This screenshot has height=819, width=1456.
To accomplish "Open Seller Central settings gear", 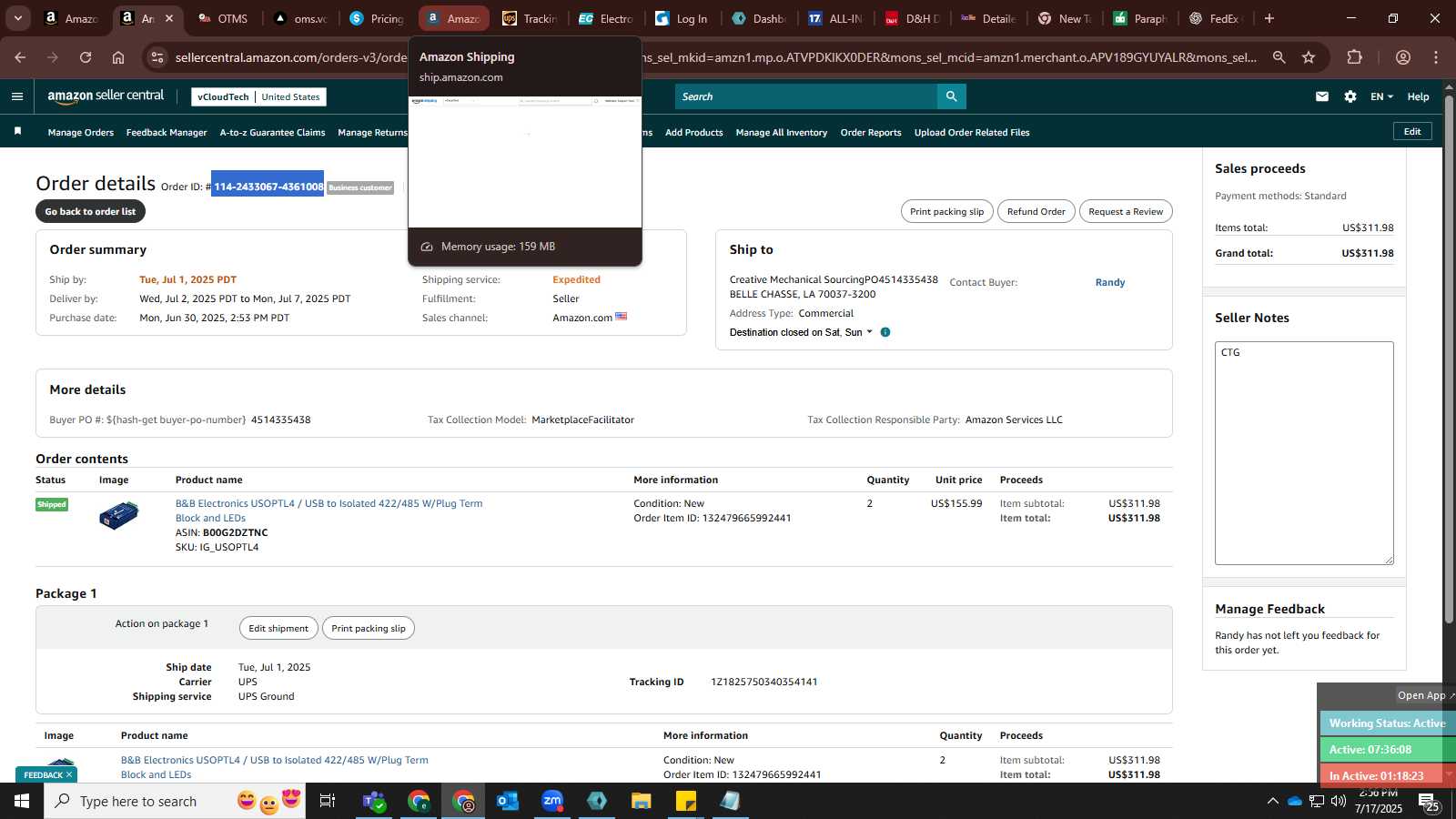I will point(1350,96).
